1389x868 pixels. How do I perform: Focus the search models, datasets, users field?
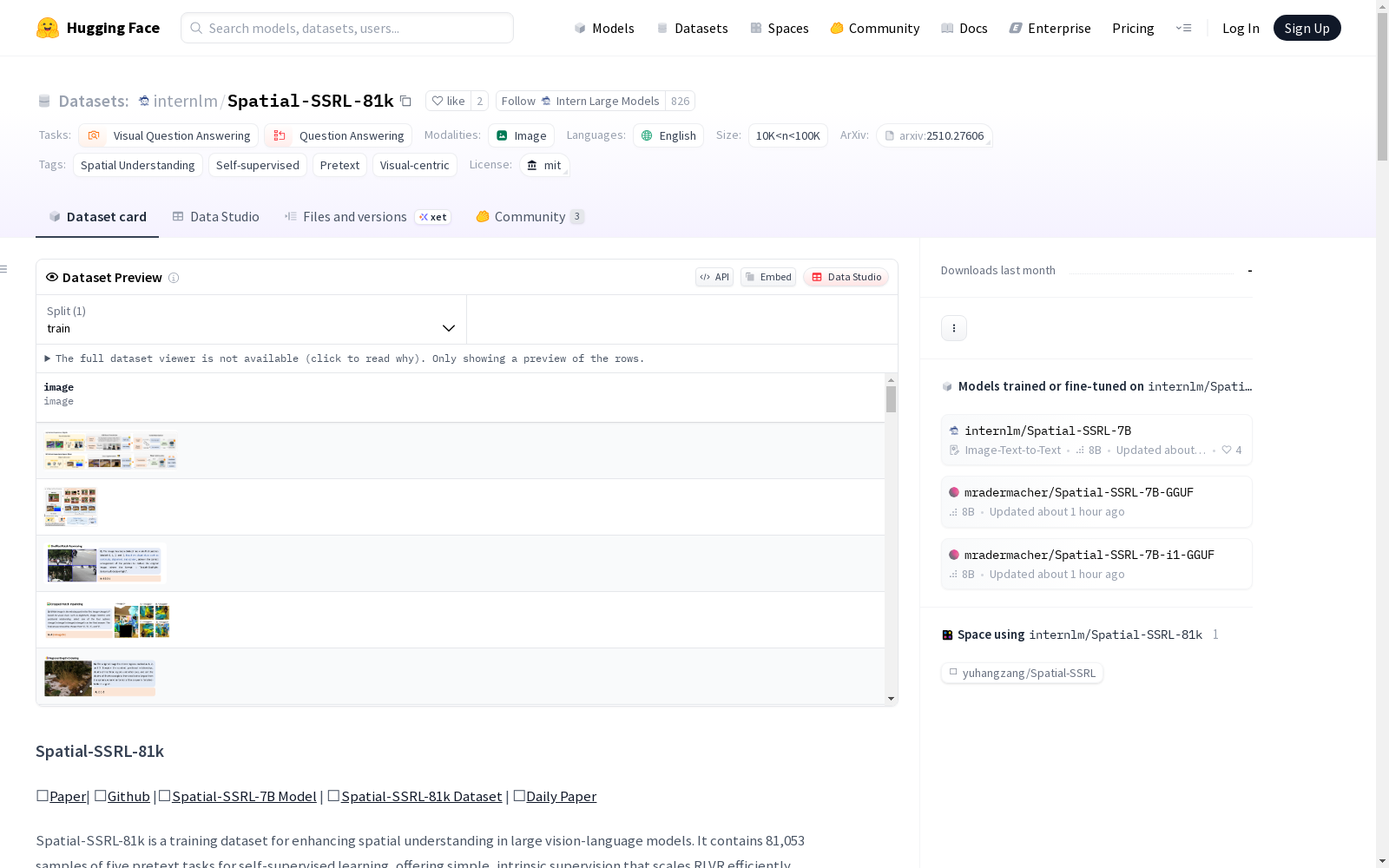347,28
